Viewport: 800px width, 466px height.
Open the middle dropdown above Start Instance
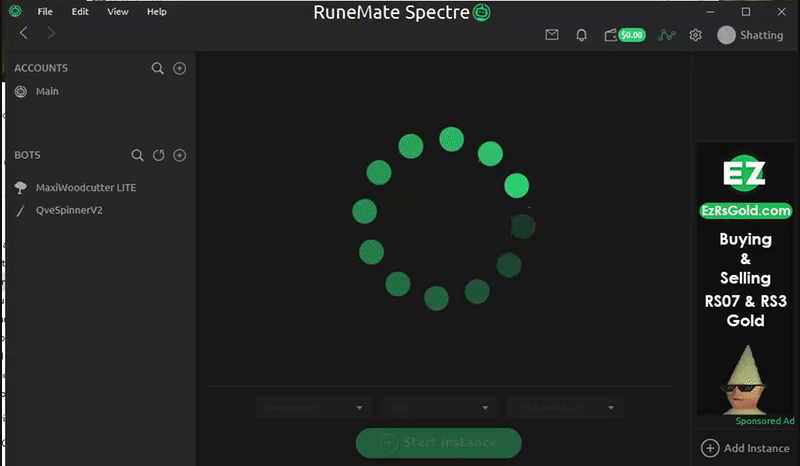pyautogui.click(x=439, y=407)
